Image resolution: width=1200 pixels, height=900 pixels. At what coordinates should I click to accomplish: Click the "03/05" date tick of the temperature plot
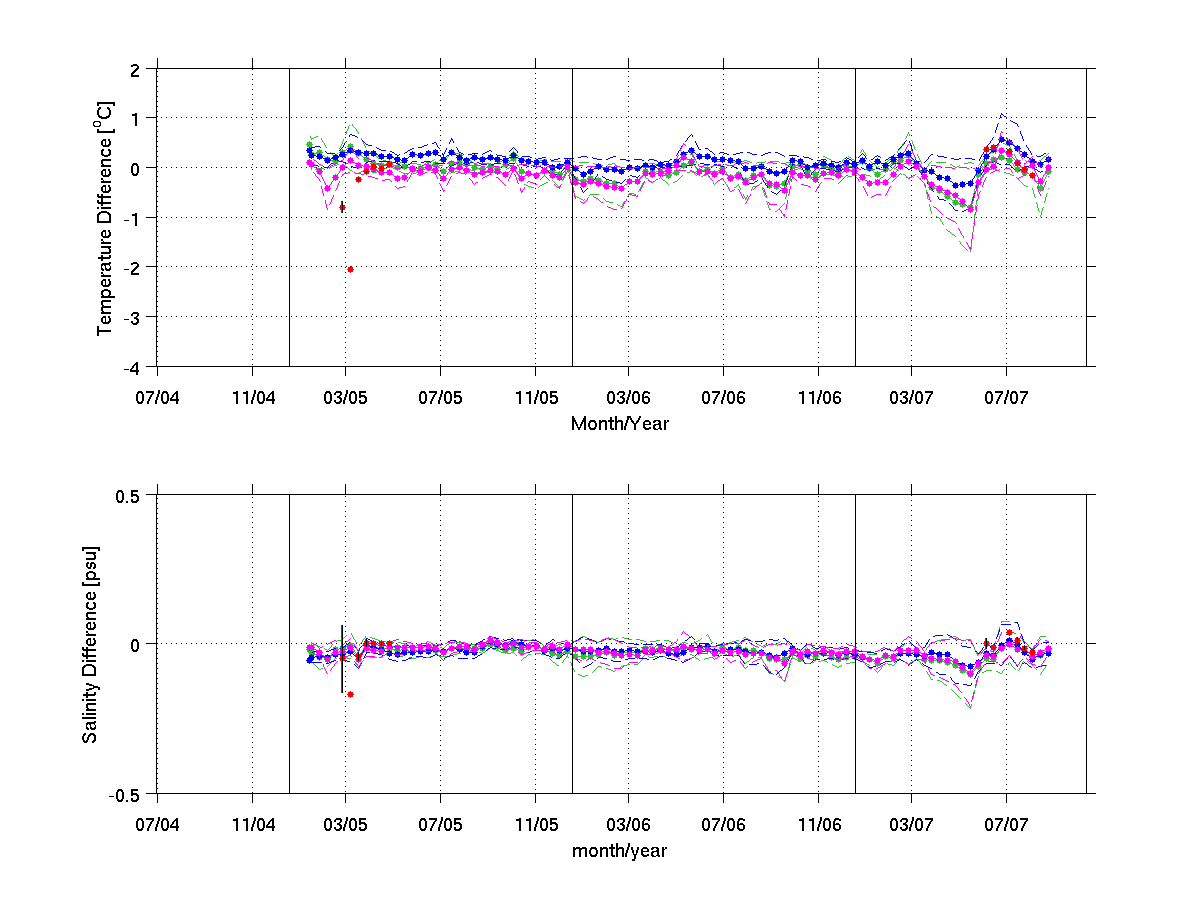point(346,398)
